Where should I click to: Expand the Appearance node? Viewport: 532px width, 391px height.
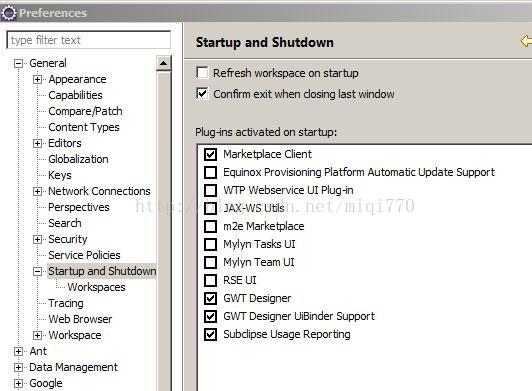[x=37, y=79]
